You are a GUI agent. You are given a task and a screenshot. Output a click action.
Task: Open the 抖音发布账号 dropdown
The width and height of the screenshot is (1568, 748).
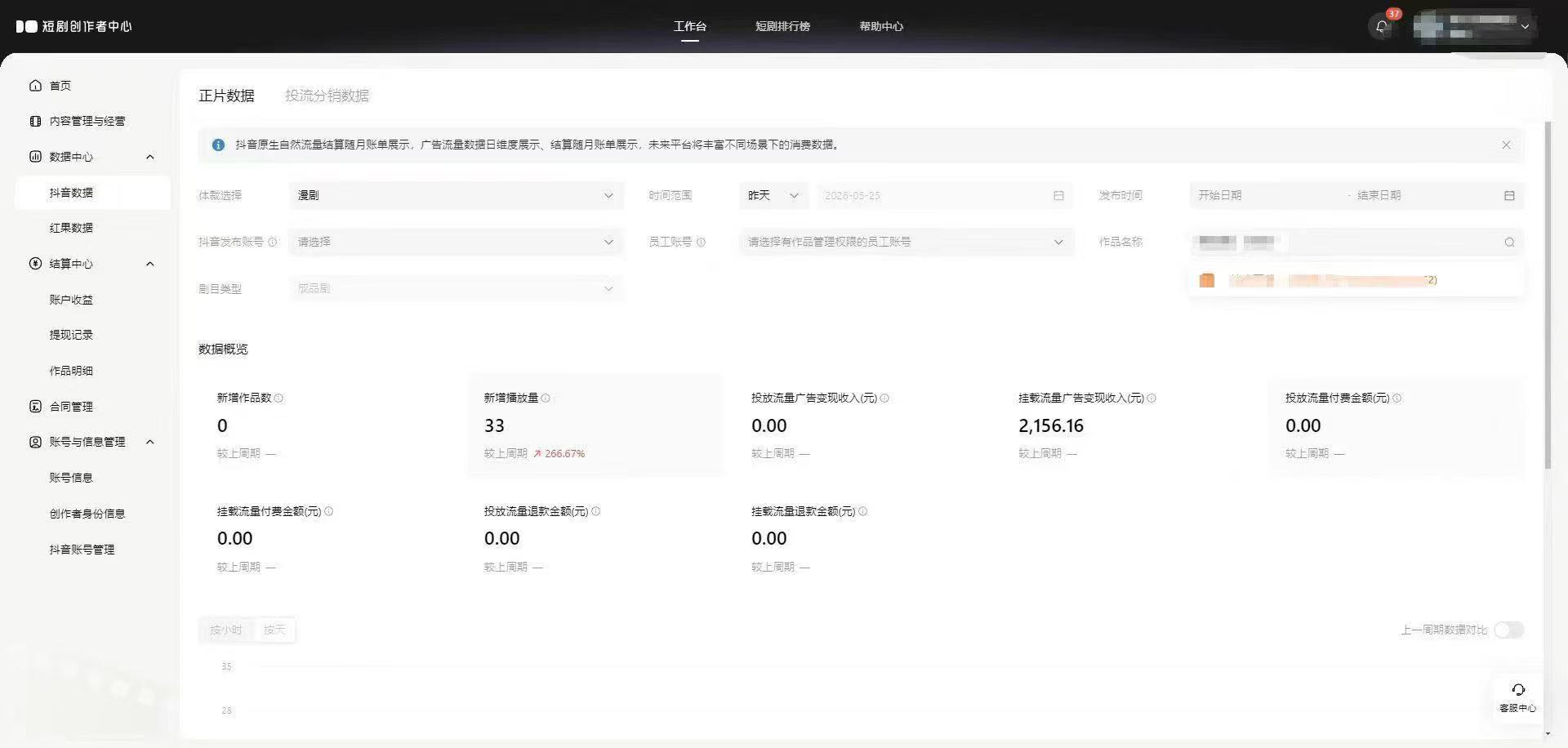[456, 242]
